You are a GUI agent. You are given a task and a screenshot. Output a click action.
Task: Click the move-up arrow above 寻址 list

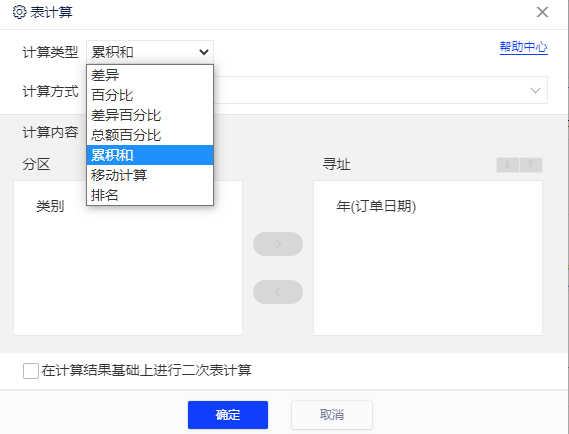tap(531, 165)
